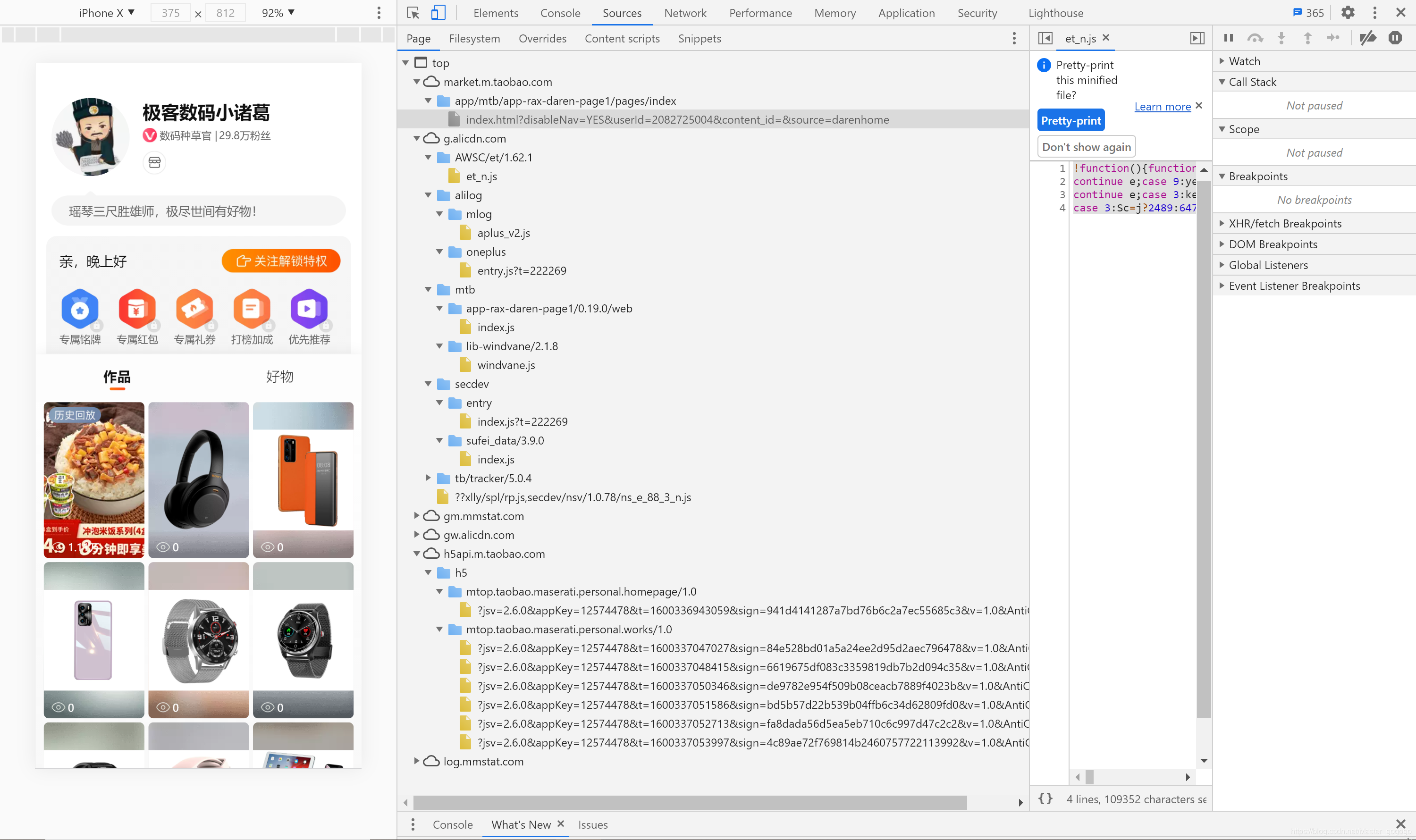
Task: Click the step out of function icon
Action: (x=1307, y=38)
